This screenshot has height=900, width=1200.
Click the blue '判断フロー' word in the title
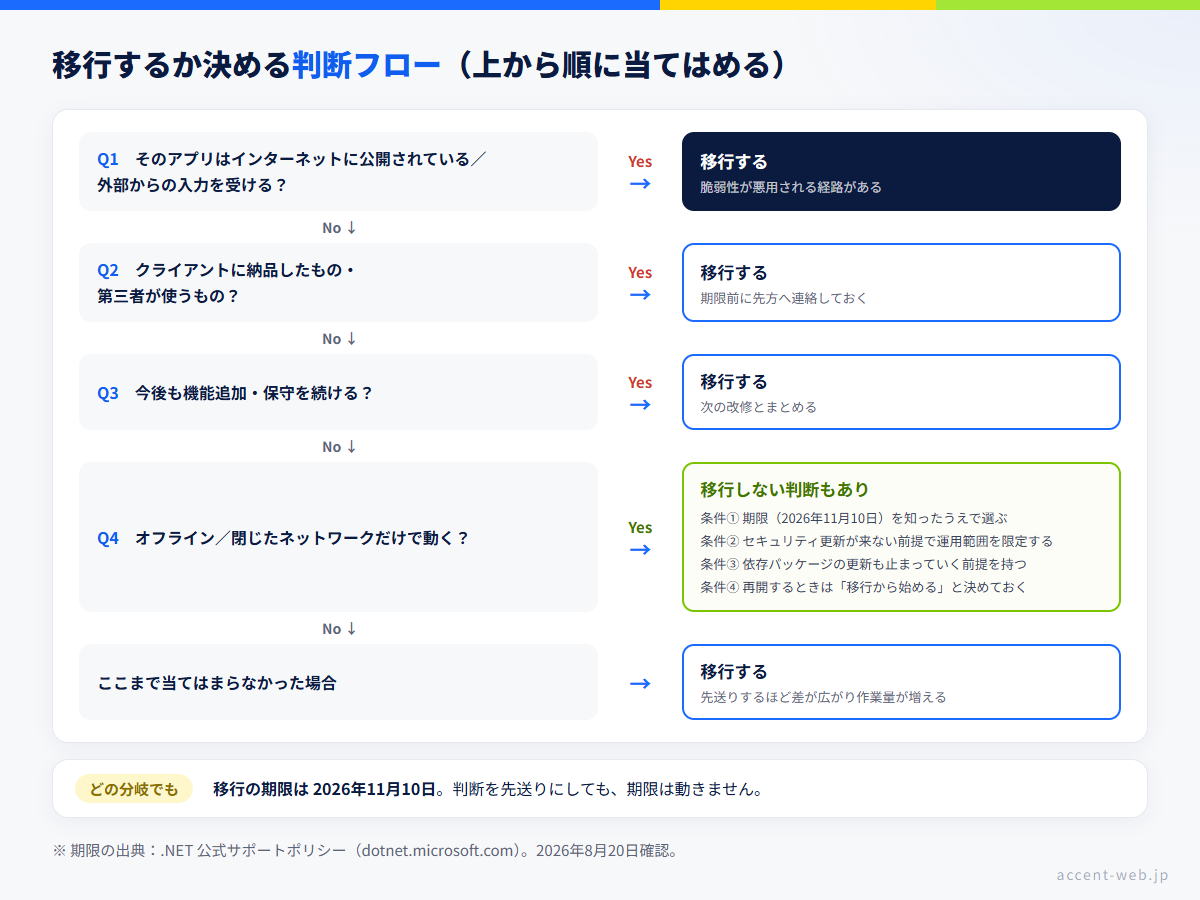click(366, 65)
